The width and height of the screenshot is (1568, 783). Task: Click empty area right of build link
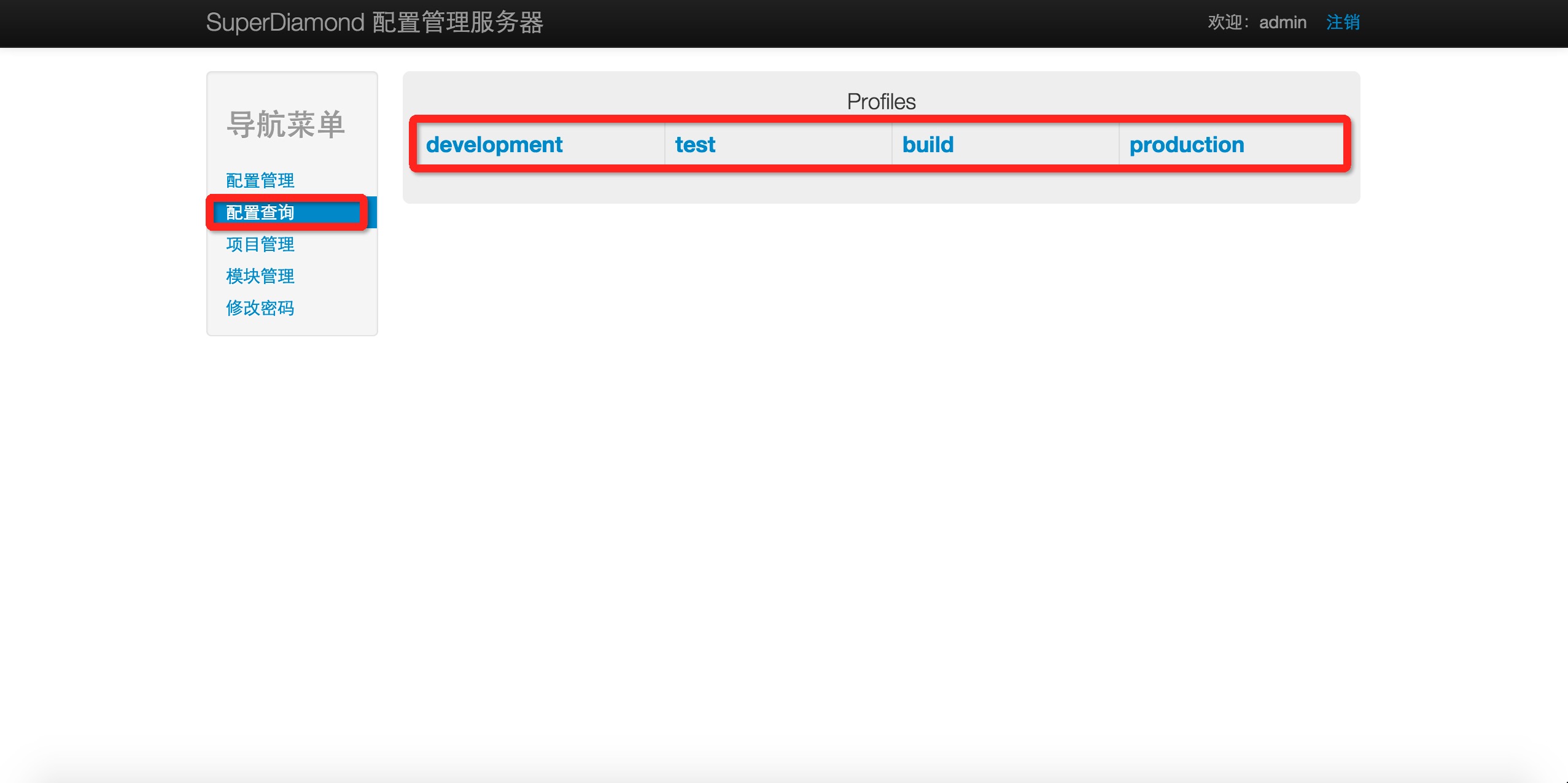[1038, 145]
